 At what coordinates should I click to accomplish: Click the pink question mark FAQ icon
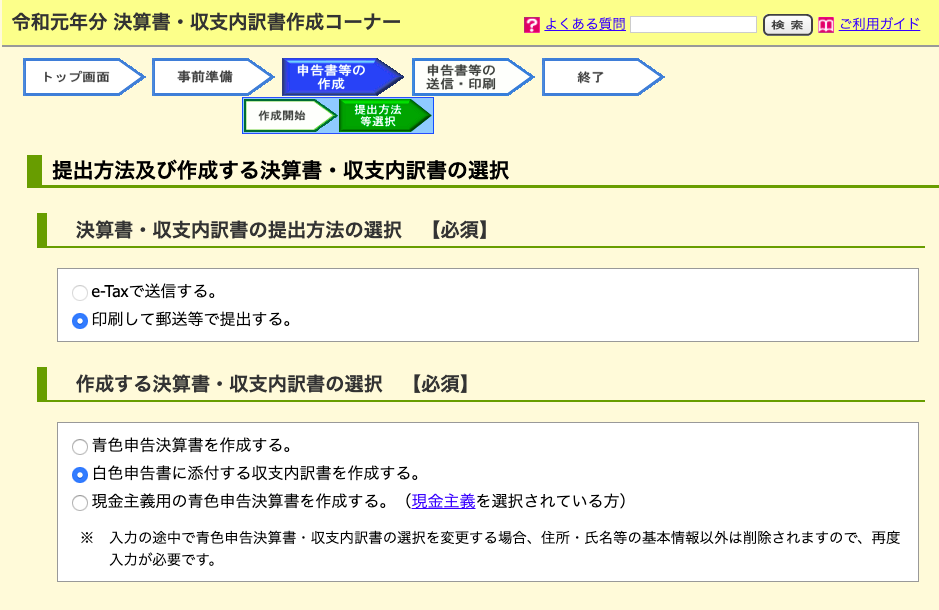(531, 25)
